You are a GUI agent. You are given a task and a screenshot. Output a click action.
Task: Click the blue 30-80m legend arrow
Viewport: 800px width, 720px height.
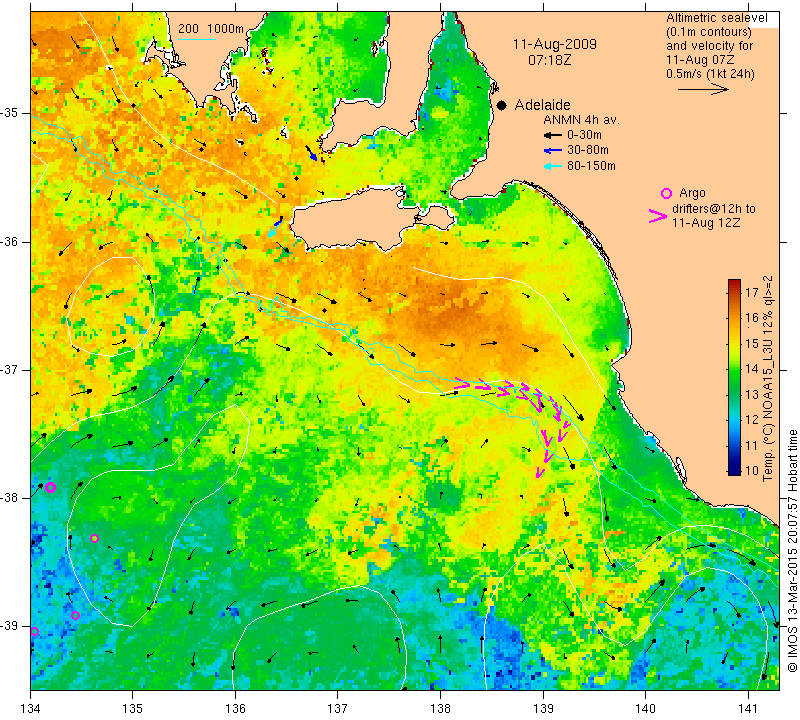[553, 151]
